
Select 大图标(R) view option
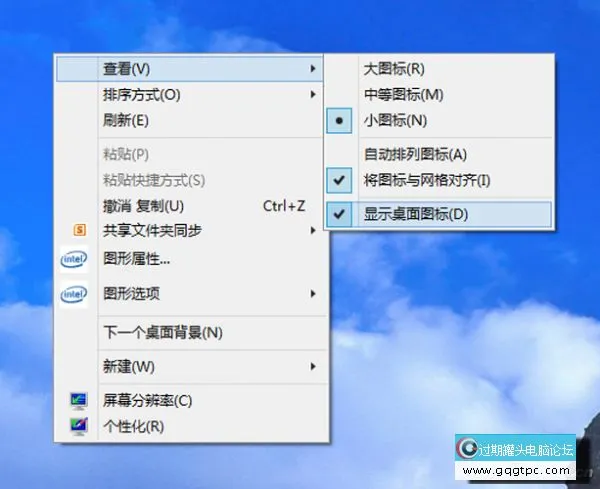pos(439,69)
